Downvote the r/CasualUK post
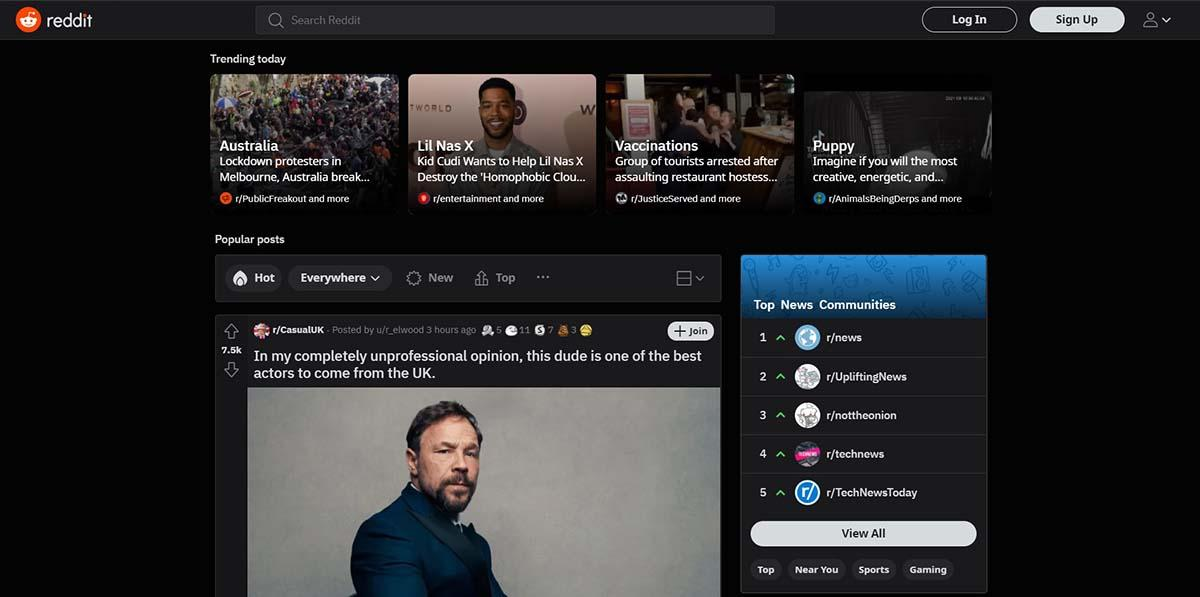The height and width of the screenshot is (597, 1200). point(231,370)
